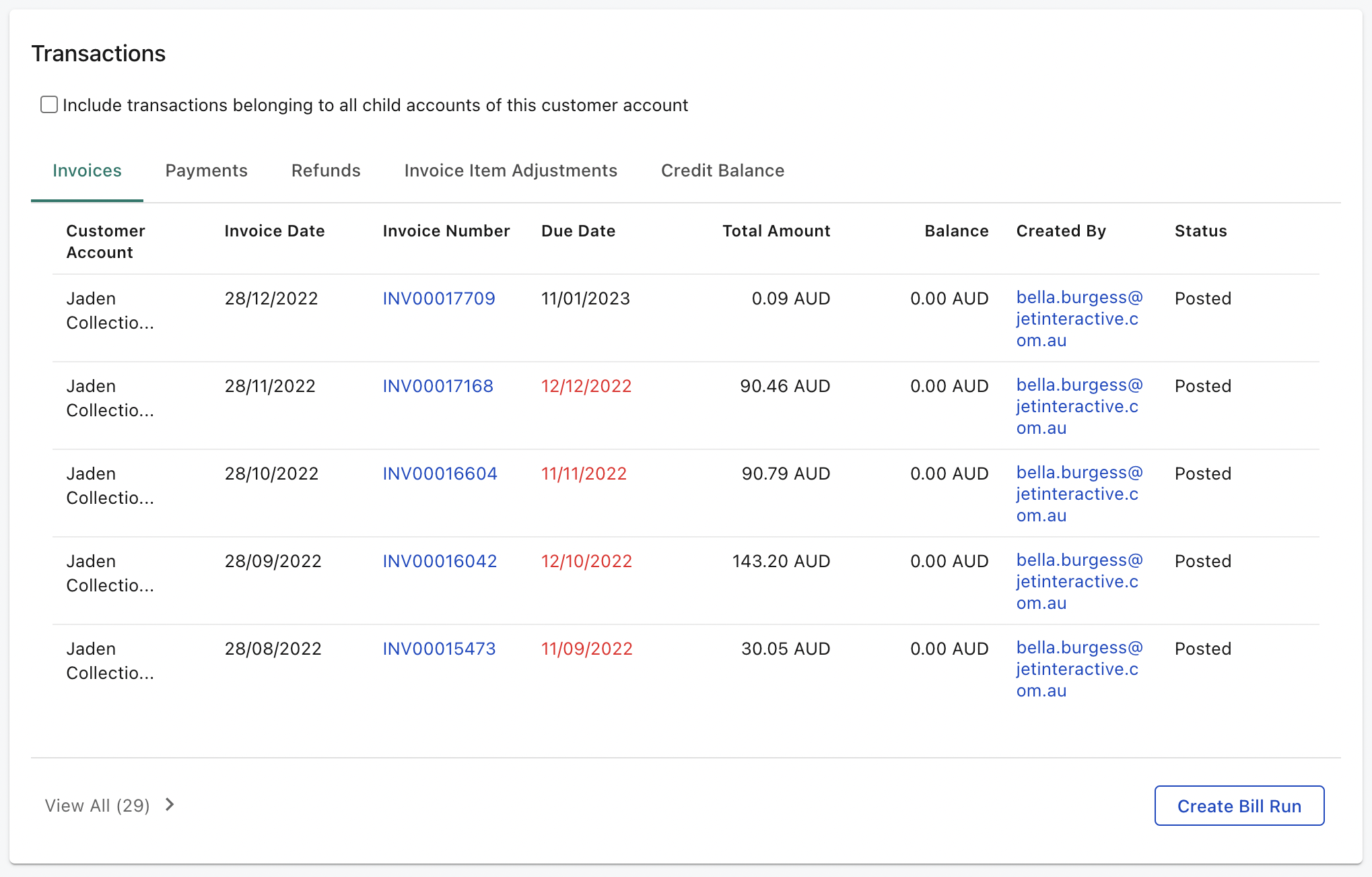Open invoice INV00016042
This screenshot has width=1372, height=877.
(440, 561)
